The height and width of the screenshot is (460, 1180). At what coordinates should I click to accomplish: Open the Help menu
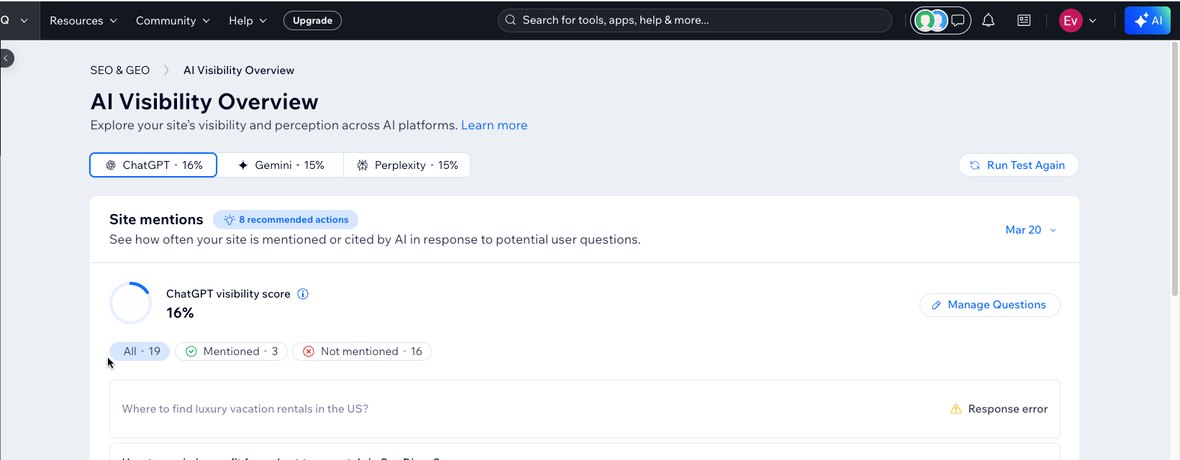pyautogui.click(x=248, y=20)
